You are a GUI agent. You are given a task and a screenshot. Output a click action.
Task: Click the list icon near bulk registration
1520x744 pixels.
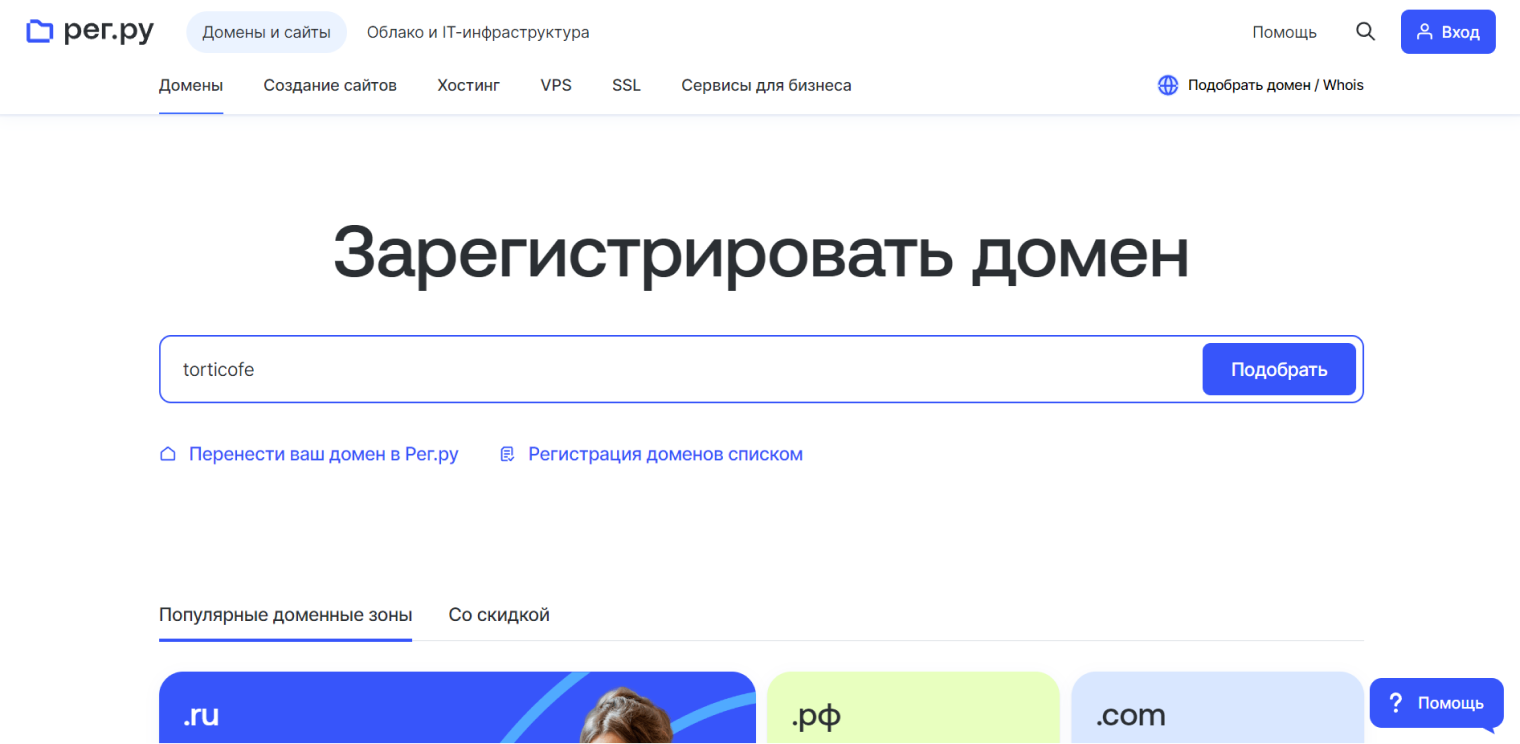[x=507, y=454]
